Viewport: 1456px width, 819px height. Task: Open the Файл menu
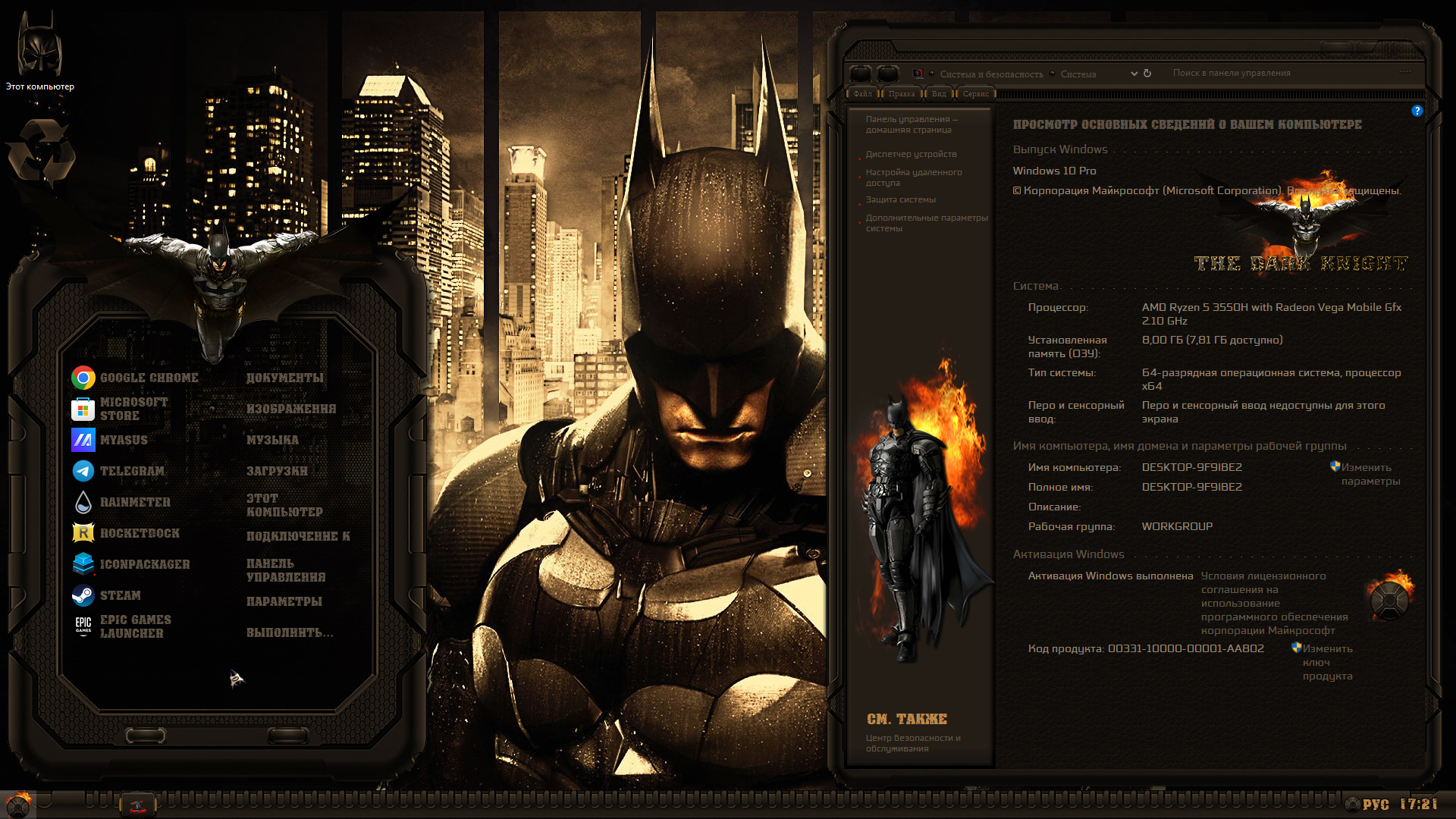(862, 94)
